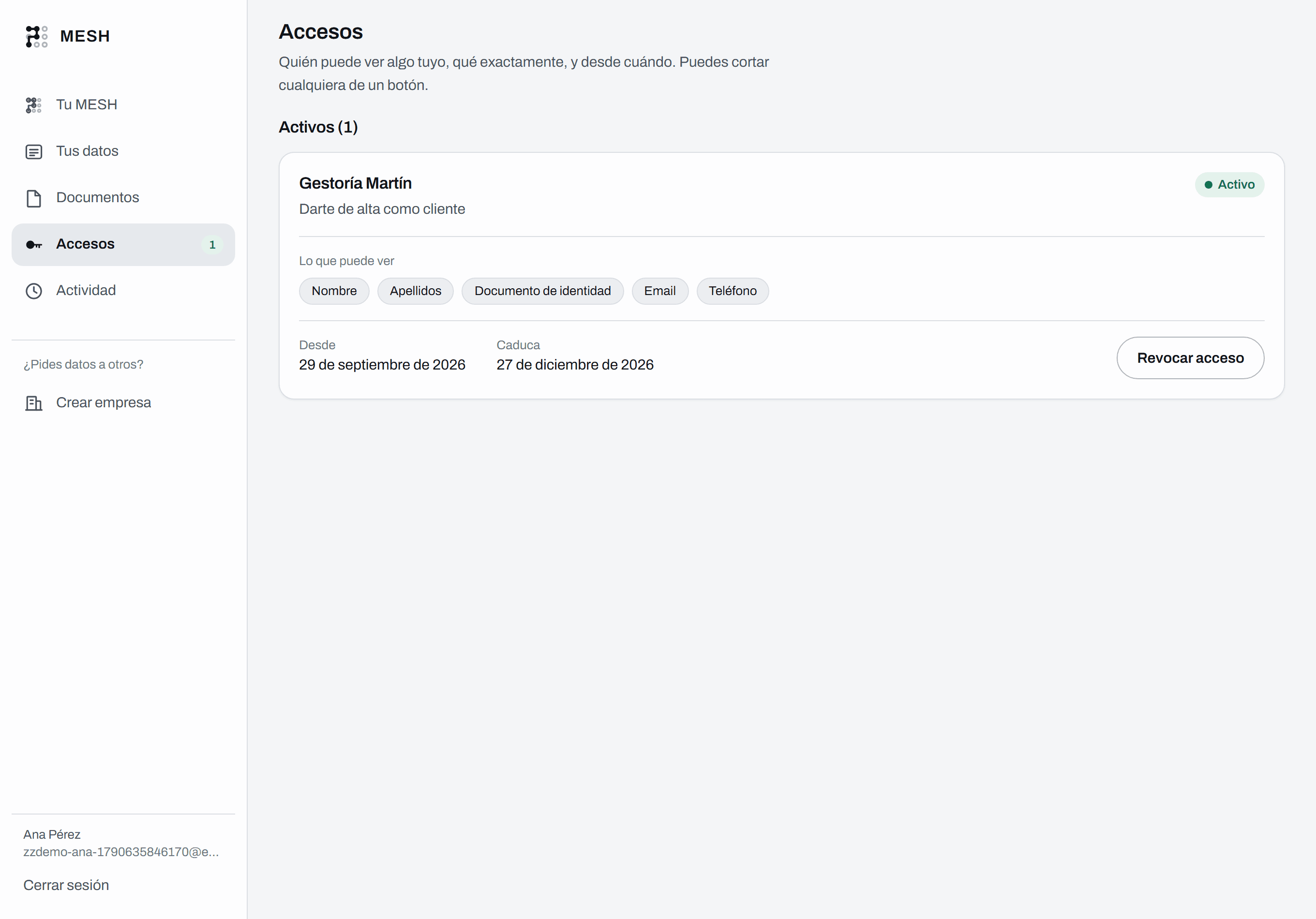This screenshot has width=1316, height=919.
Task: Click the Activo status badge
Action: pos(1229,184)
